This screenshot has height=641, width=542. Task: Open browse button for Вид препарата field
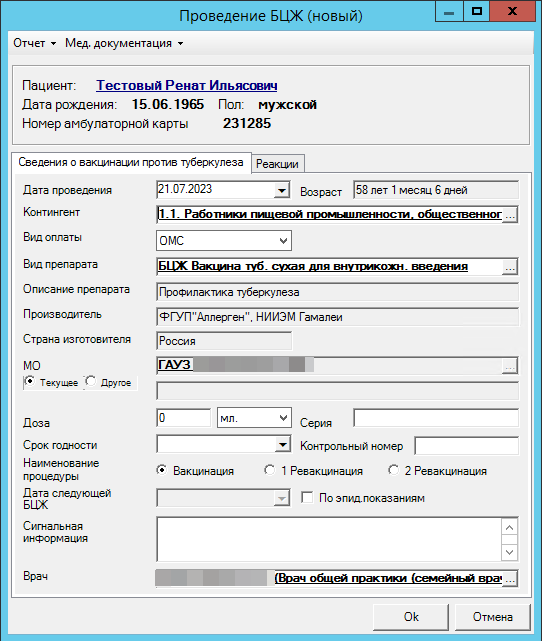click(x=510, y=267)
